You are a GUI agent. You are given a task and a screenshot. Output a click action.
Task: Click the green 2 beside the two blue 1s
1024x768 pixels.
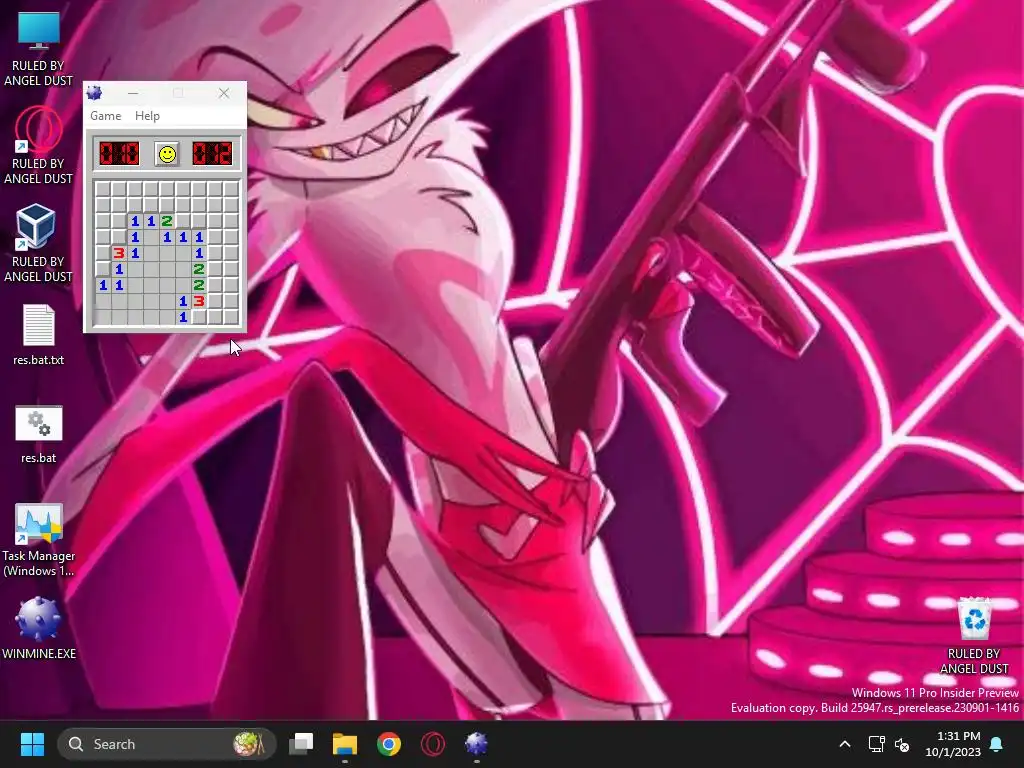point(167,221)
